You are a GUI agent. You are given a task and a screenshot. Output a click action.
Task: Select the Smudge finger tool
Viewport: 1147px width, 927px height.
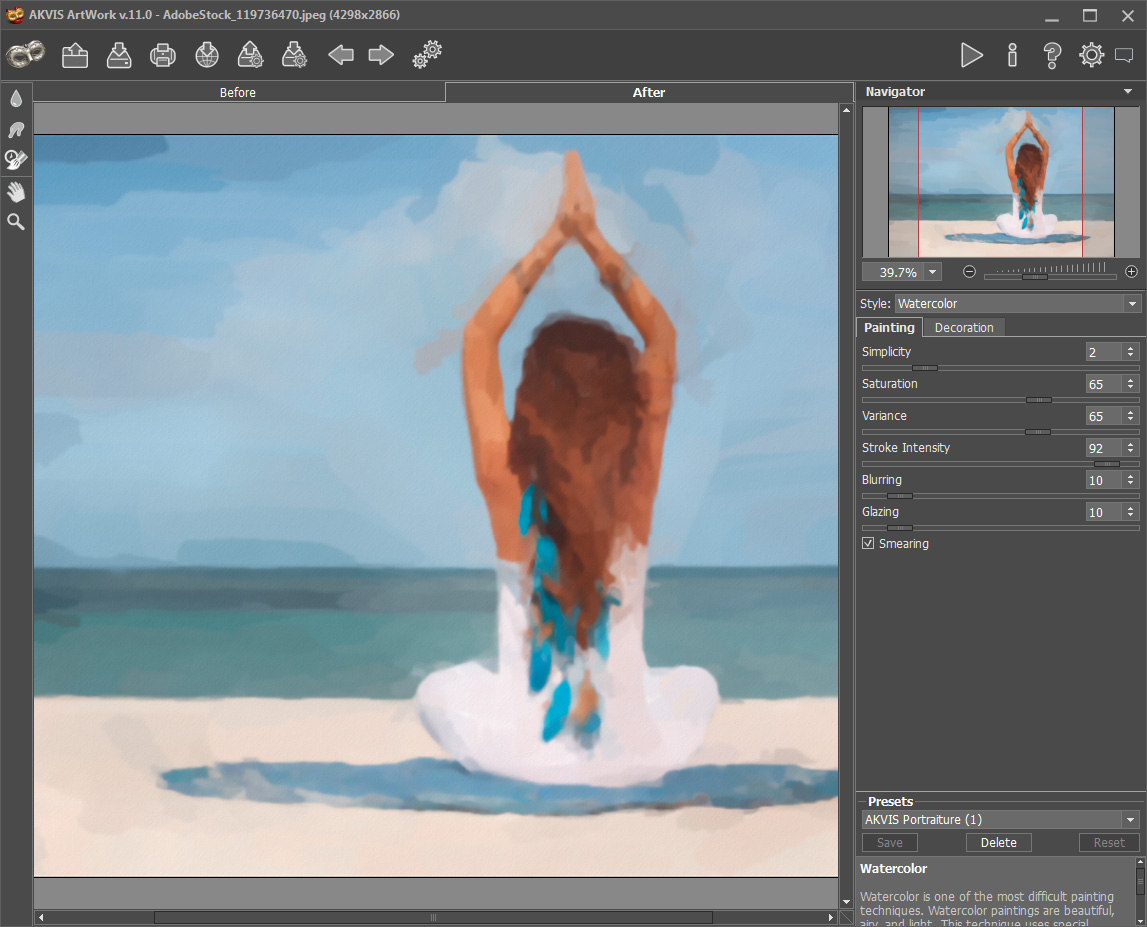click(15, 128)
